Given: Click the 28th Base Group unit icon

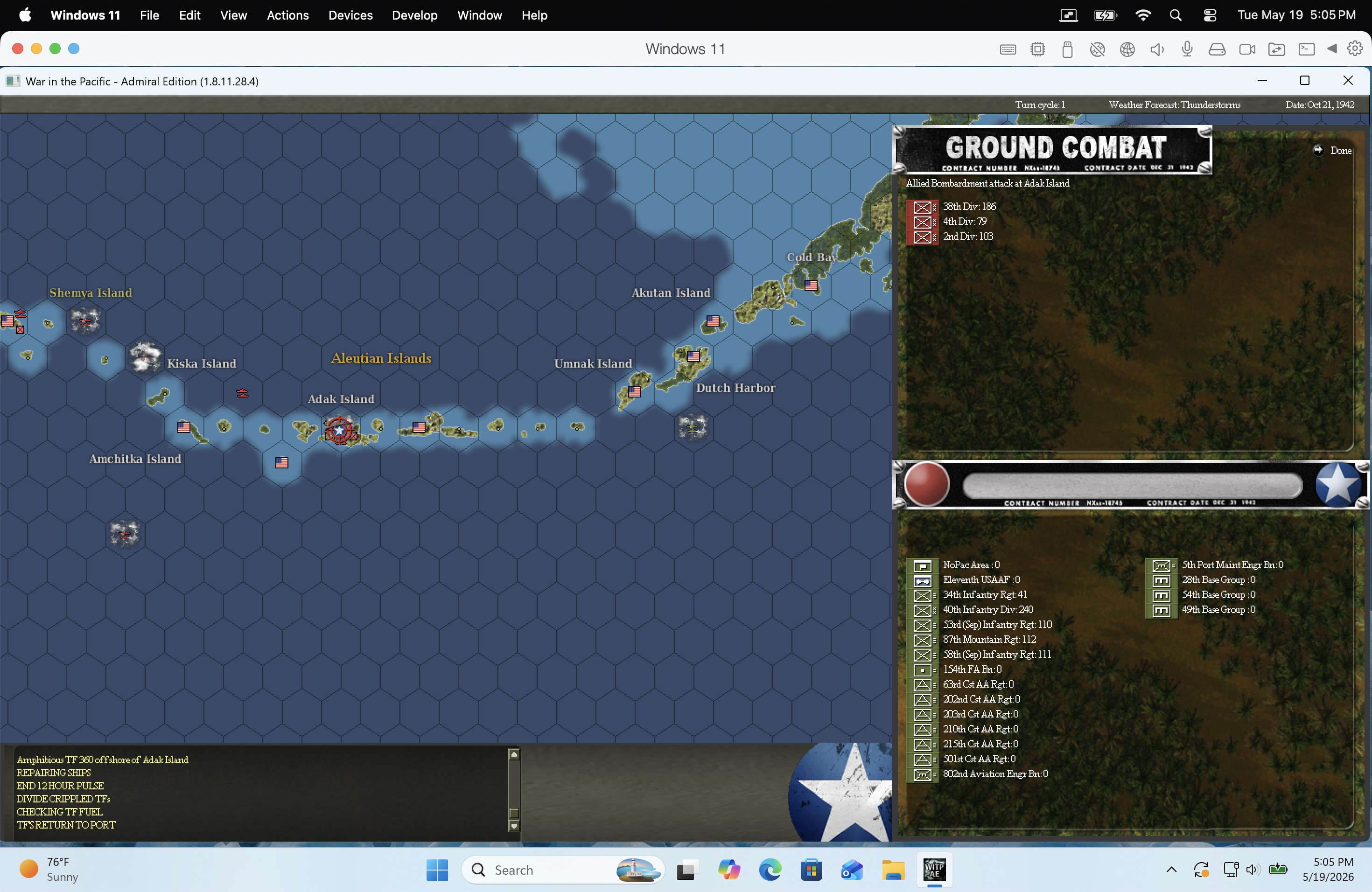Looking at the screenshot, I should pos(1162,581).
